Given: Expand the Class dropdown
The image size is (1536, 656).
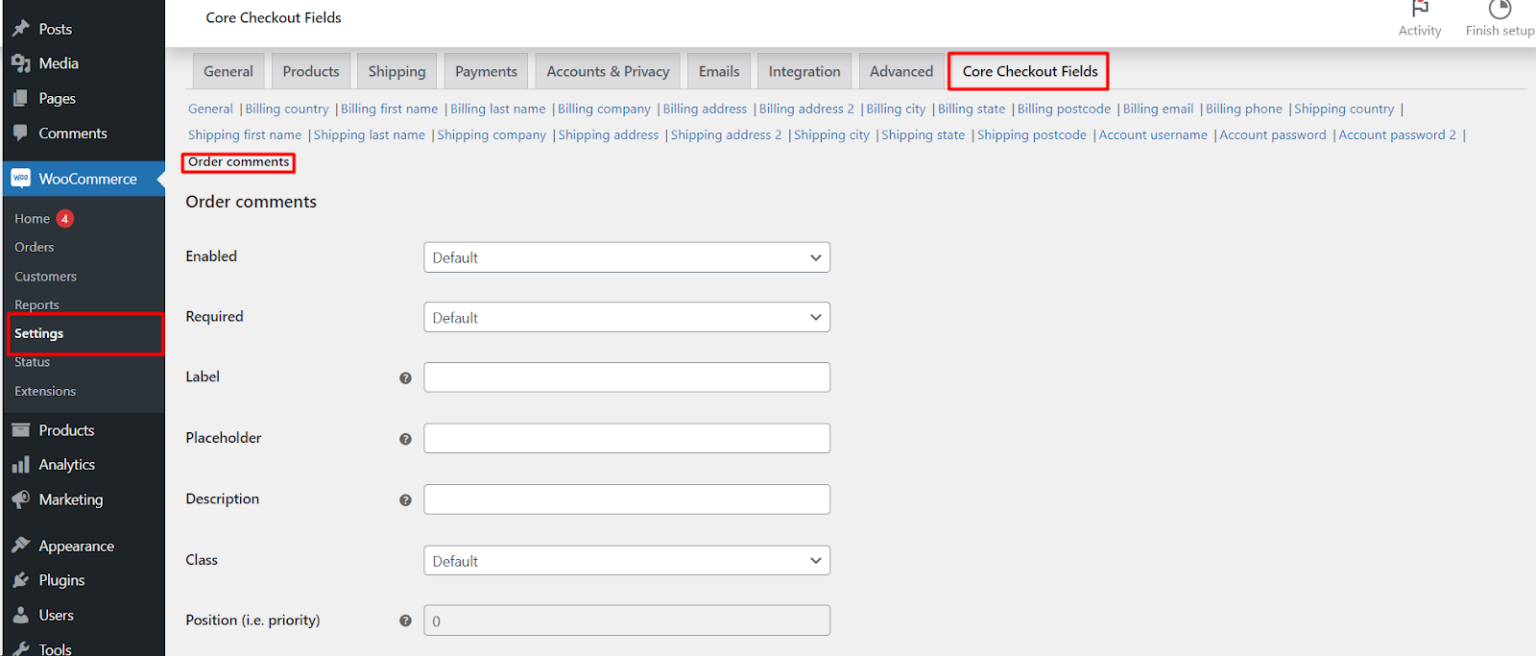Looking at the screenshot, I should (627, 560).
